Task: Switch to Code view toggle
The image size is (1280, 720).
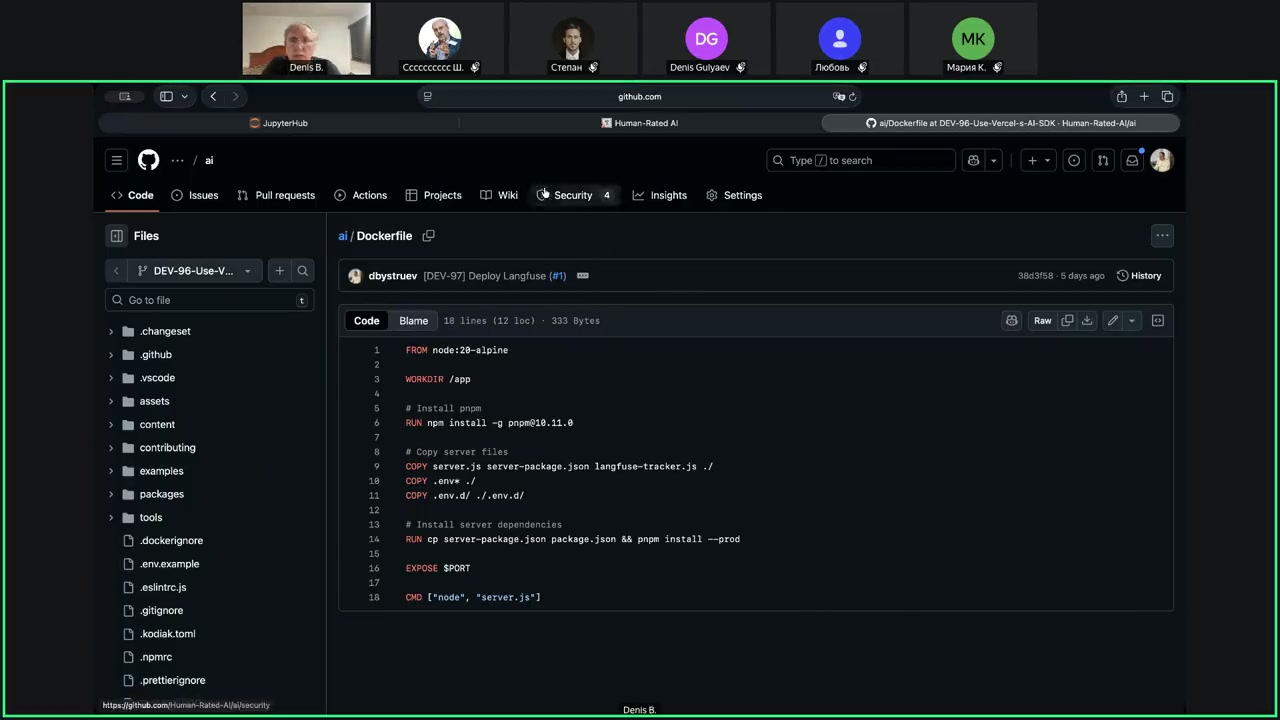Action: [x=367, y=321]
